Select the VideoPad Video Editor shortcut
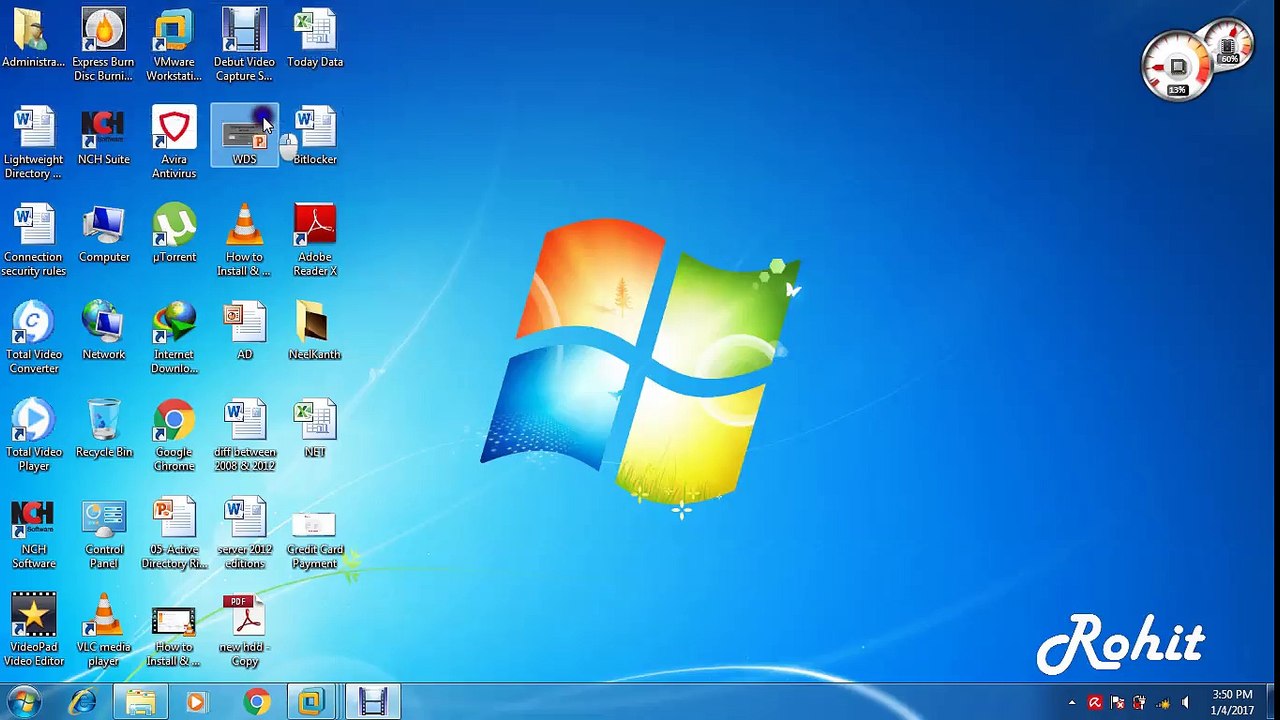This screenshot has width=1280, height=720. click(x=33, y=630)
